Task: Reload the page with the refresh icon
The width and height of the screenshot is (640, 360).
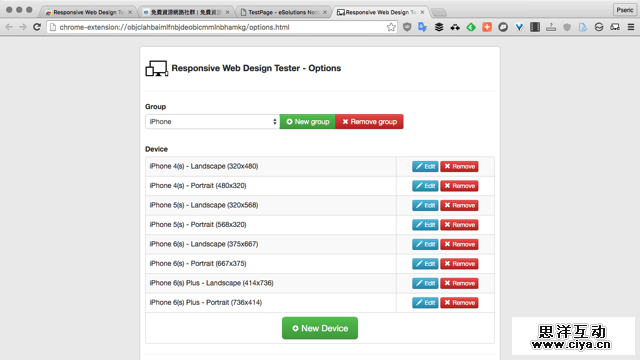Action: (x=37, y=27)
